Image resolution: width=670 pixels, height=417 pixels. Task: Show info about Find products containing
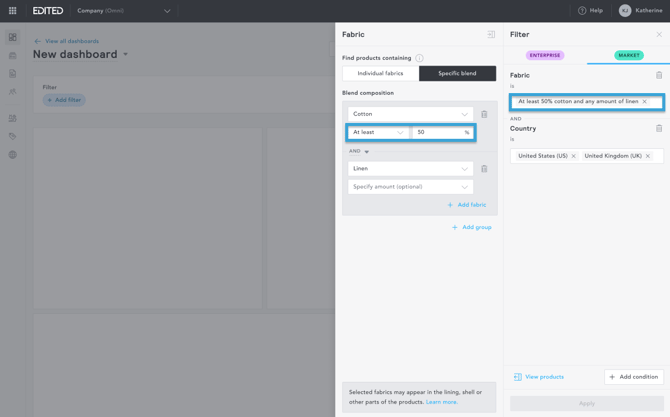(420, 58)
